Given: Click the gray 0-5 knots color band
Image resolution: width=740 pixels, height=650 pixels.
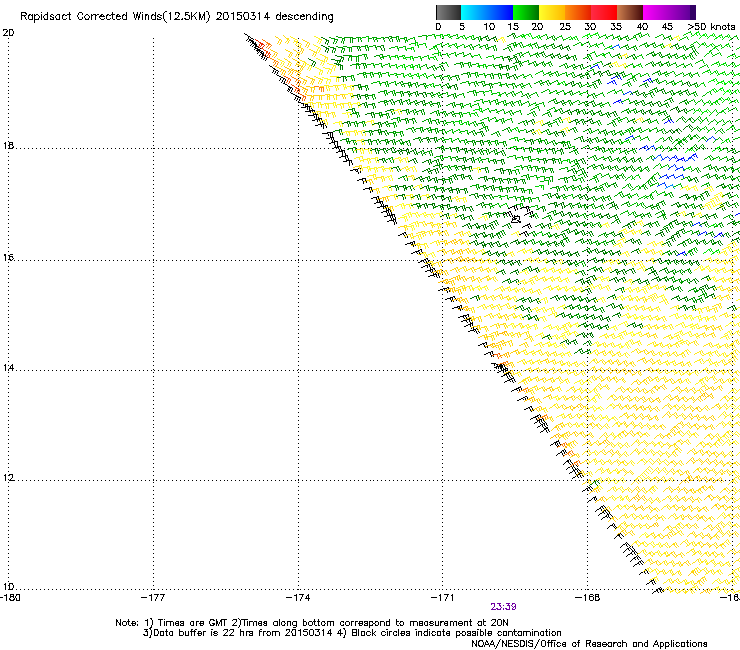Looking at the screenshot, I should [x=448, y=12].
